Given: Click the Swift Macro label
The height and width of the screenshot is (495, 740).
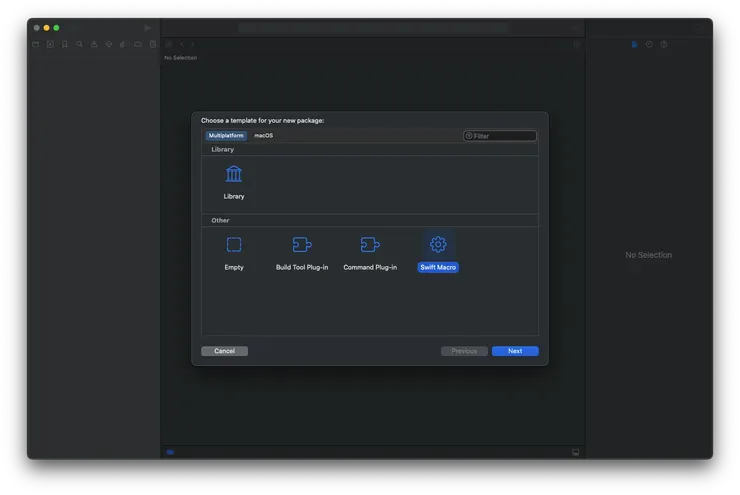Looking at the screenshot, I should (438, 267).
